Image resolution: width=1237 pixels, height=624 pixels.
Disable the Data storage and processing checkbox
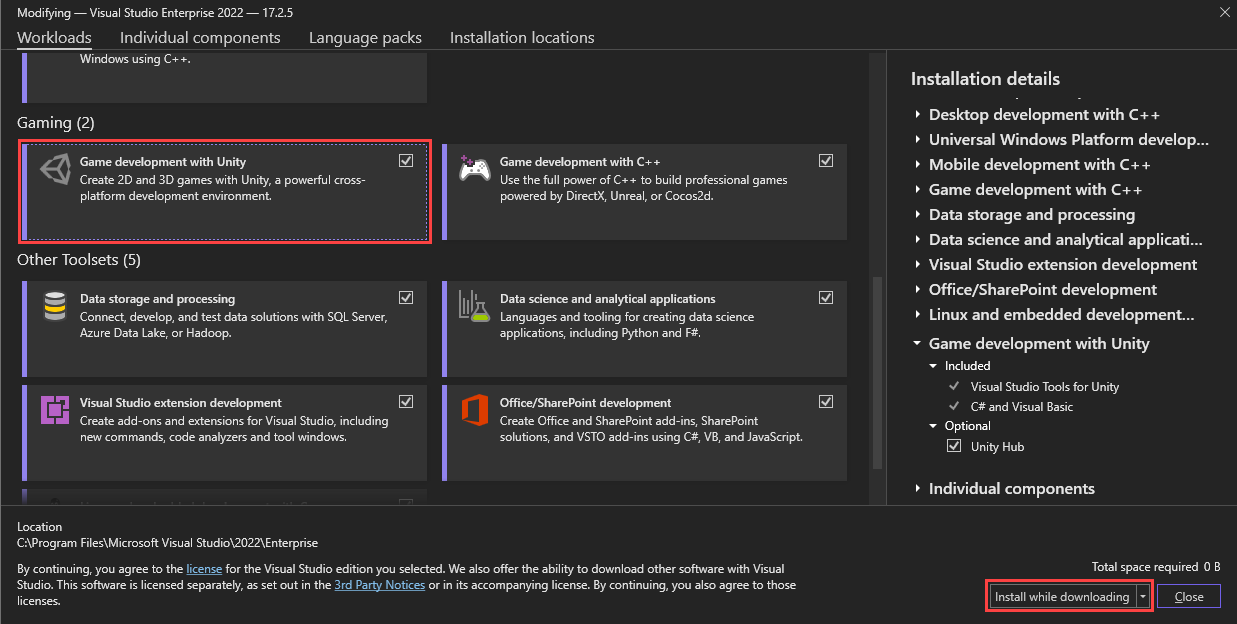pyautogui.click(x=406, y=297)
